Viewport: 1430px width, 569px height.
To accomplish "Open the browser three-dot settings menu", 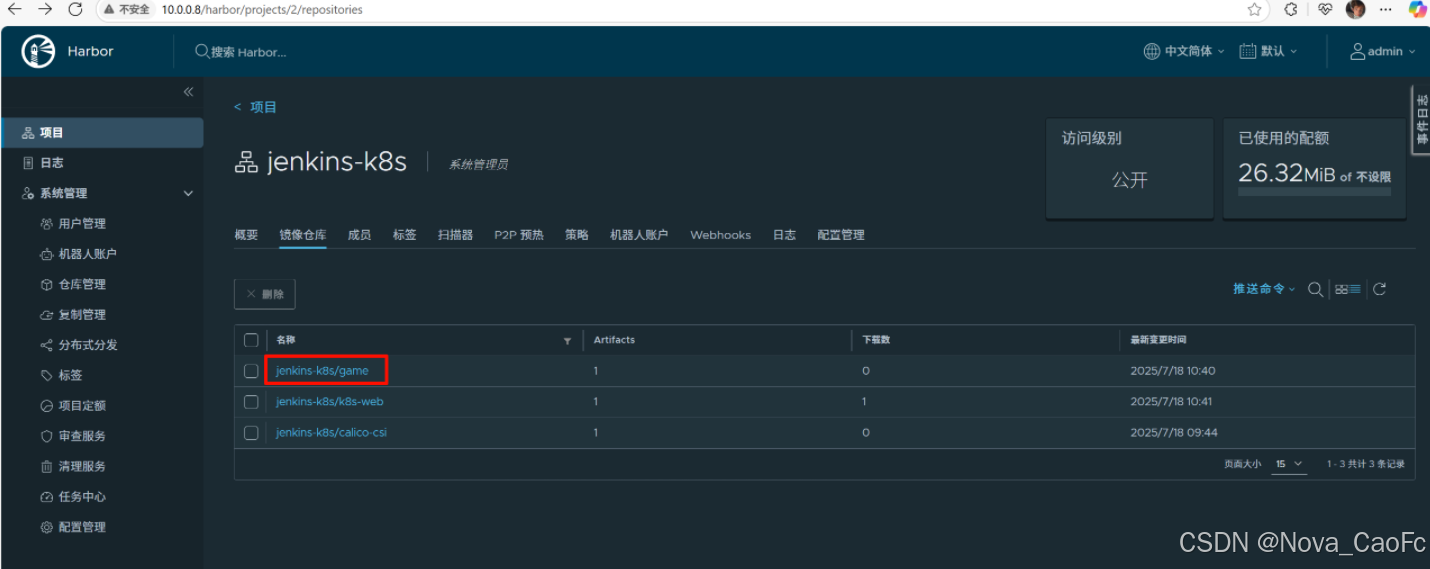I will point(1386,9).
